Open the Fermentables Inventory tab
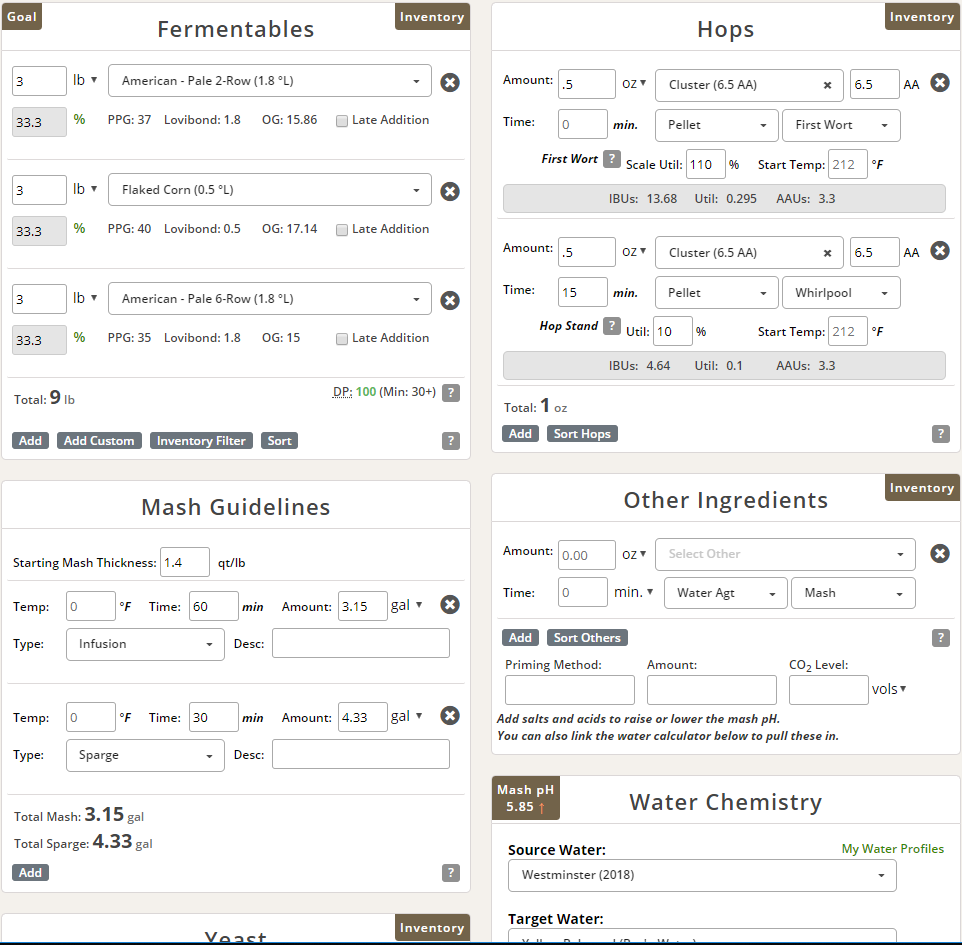The image size is (962, 945). [432, 17]
